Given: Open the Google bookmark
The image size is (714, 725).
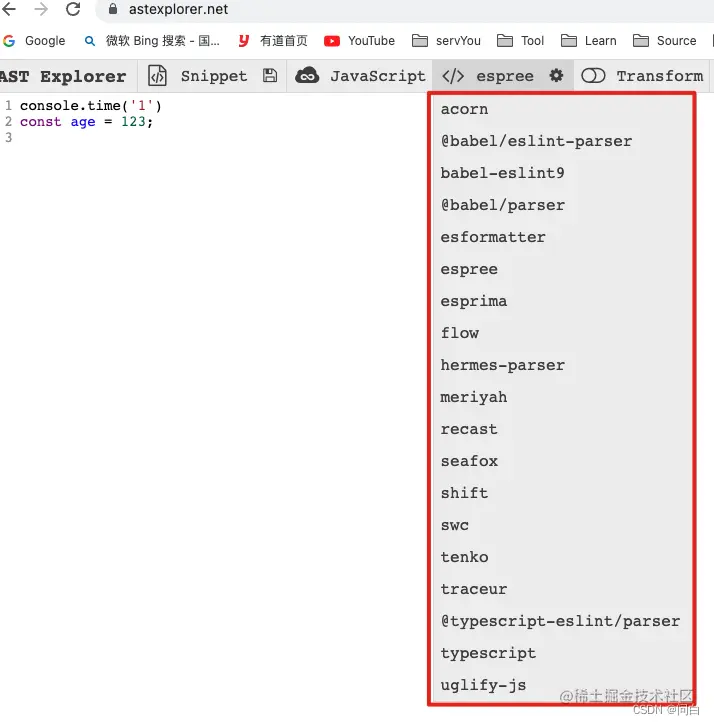Looking at the screenshot, I should [34, 41].
